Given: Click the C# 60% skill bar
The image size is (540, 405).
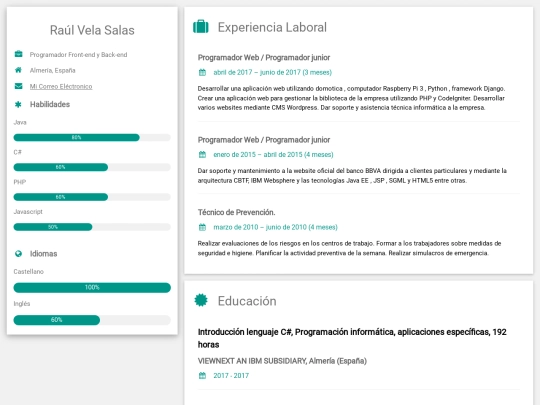Looking at the screenshot, I should coord(92,167).
